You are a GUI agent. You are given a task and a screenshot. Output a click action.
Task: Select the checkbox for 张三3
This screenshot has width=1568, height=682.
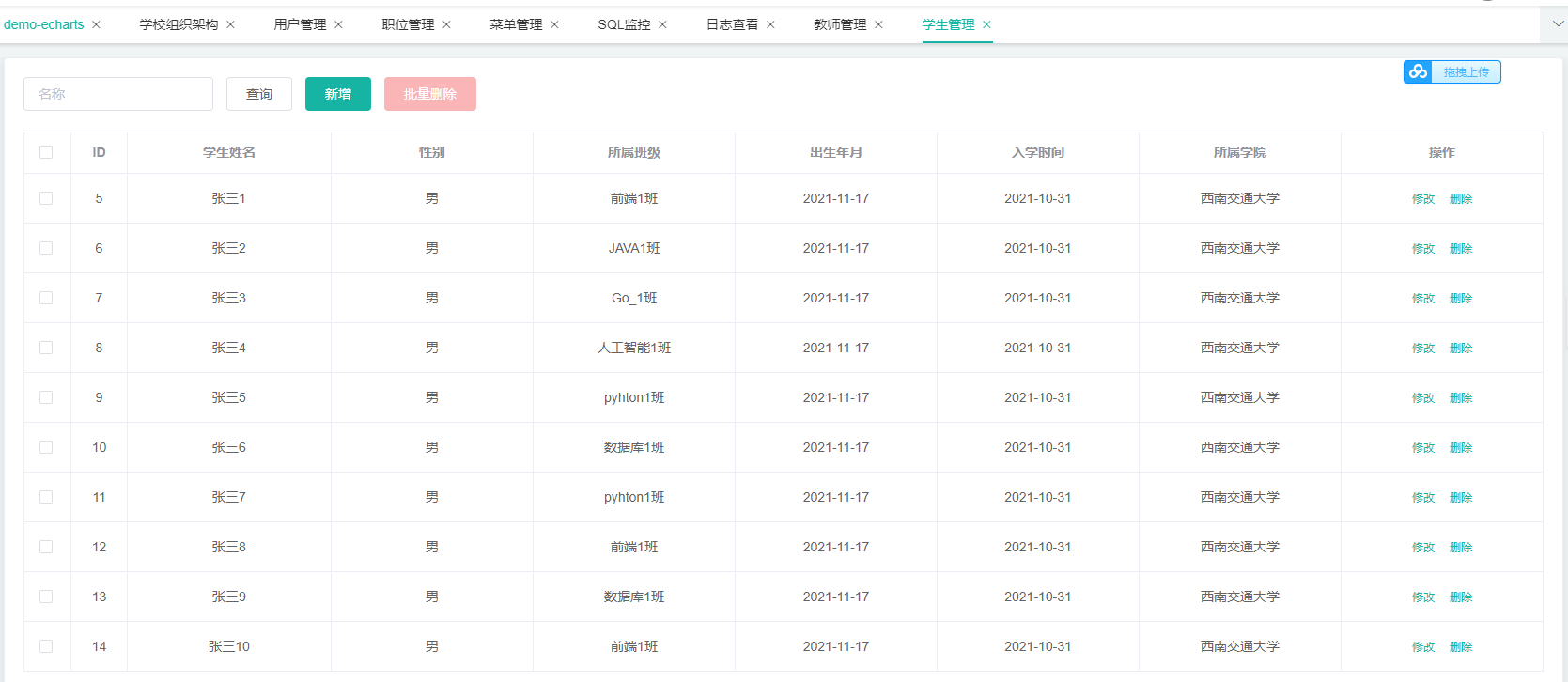46,298
